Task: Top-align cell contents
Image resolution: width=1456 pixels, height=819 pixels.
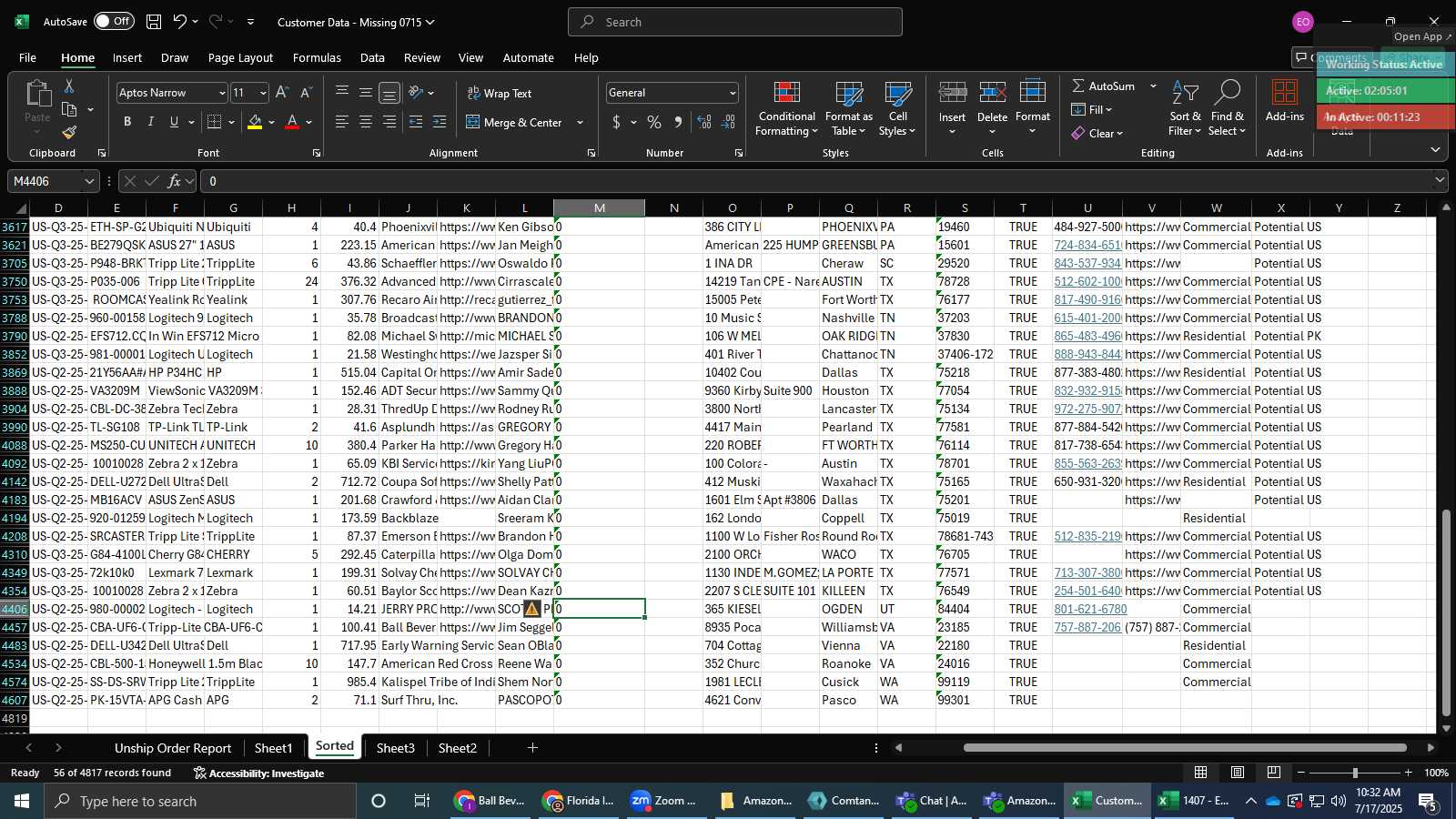Action: [x=342, y=92]
